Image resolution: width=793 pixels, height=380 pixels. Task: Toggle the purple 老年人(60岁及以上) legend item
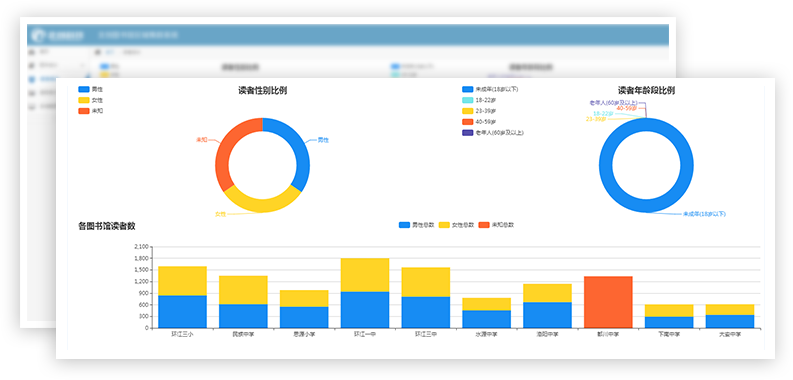pos(493,133)
